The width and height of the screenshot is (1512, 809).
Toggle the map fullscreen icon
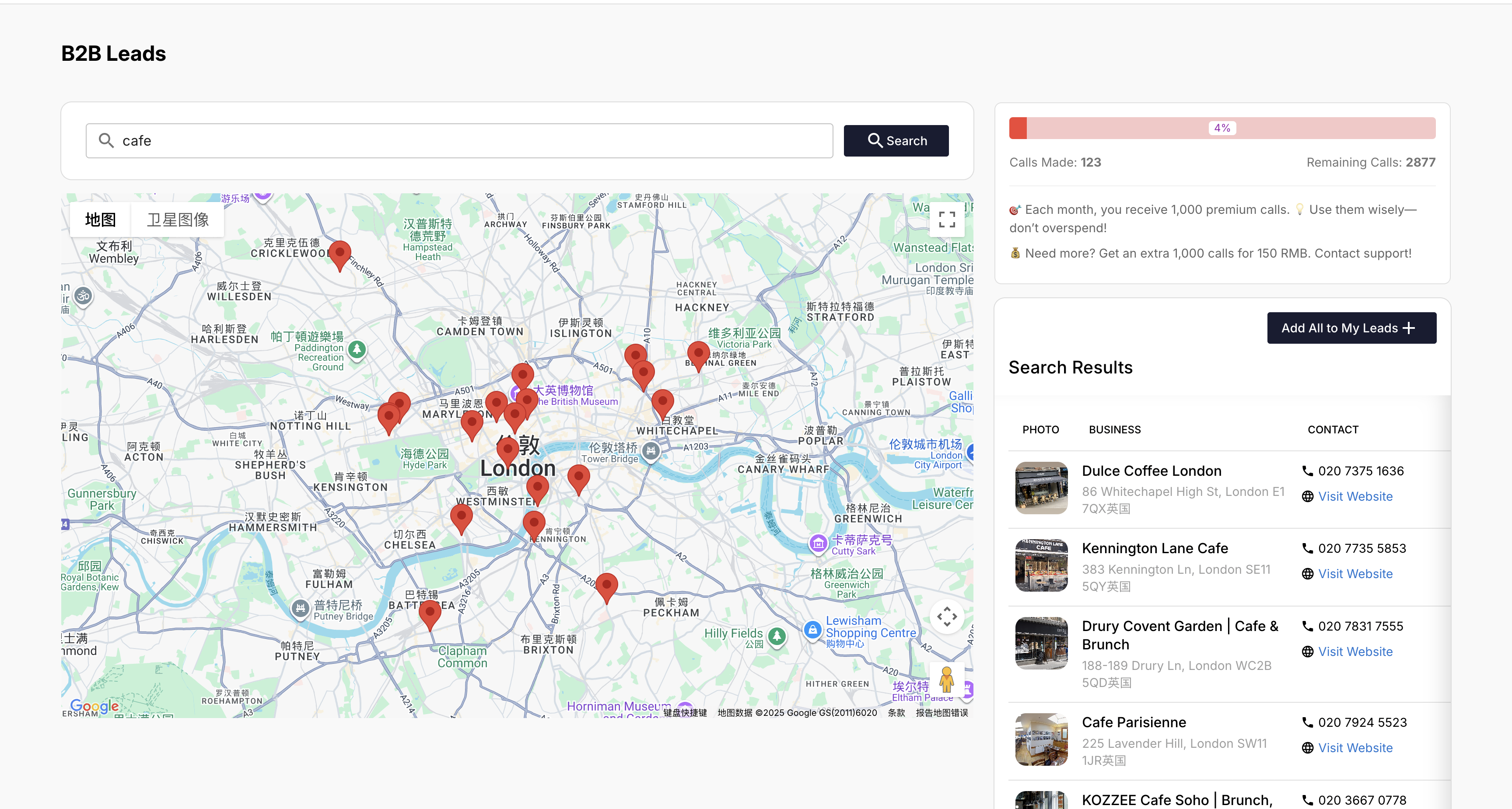point(947,220)
